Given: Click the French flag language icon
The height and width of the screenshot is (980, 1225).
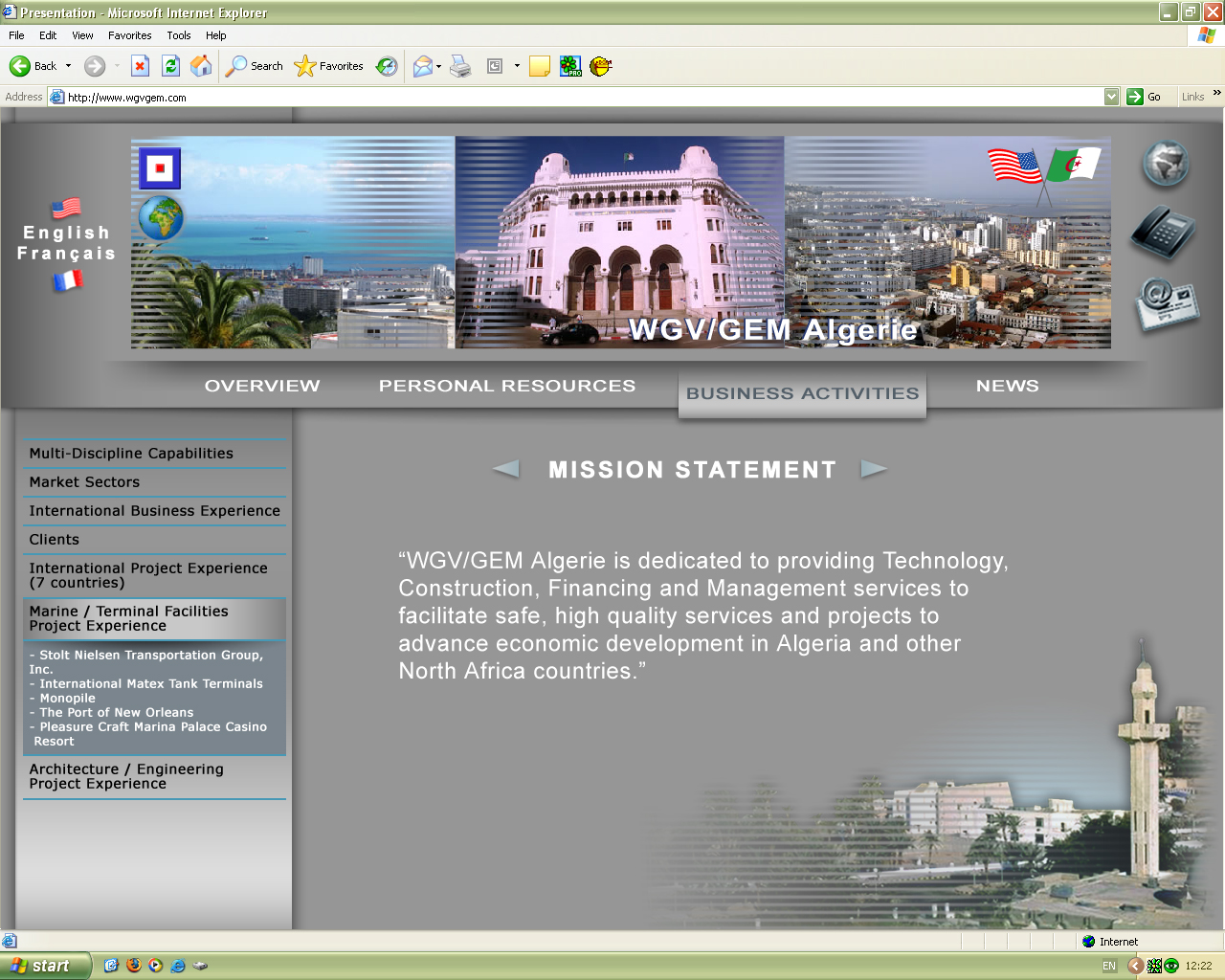Looking at the screenshot, I should coord(68,280).
